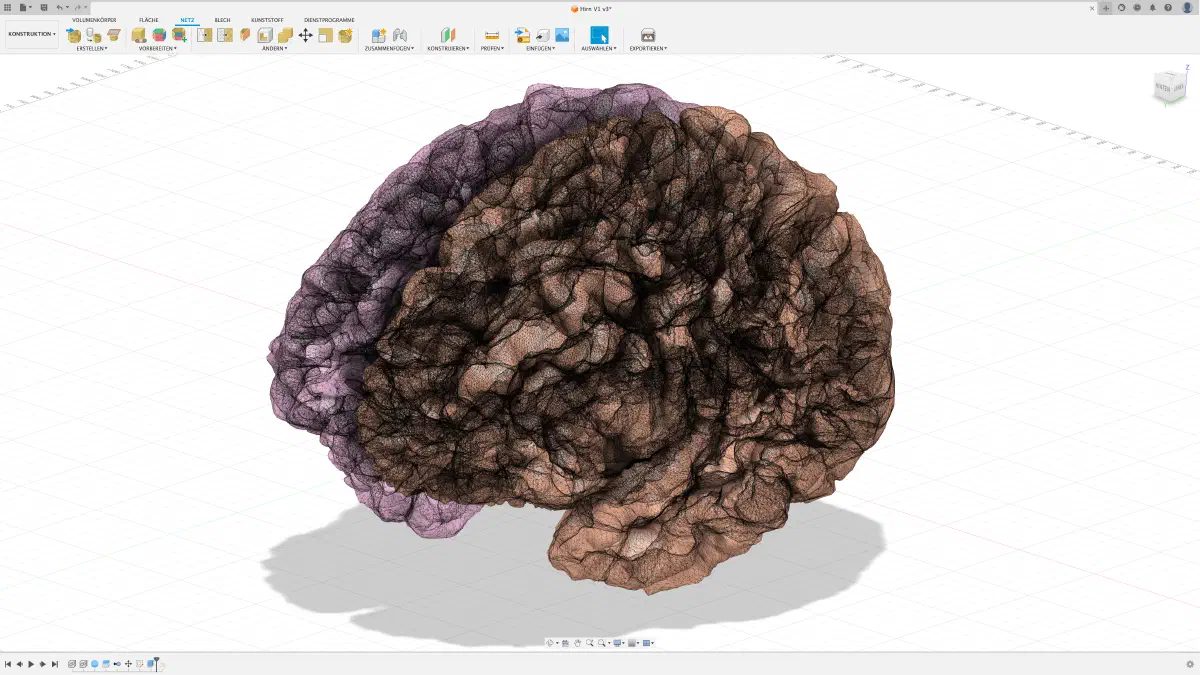Click the Zusammenfügen combine icon
The image size is (1200, 675).
pyautogui.click(x=380, y=35)
